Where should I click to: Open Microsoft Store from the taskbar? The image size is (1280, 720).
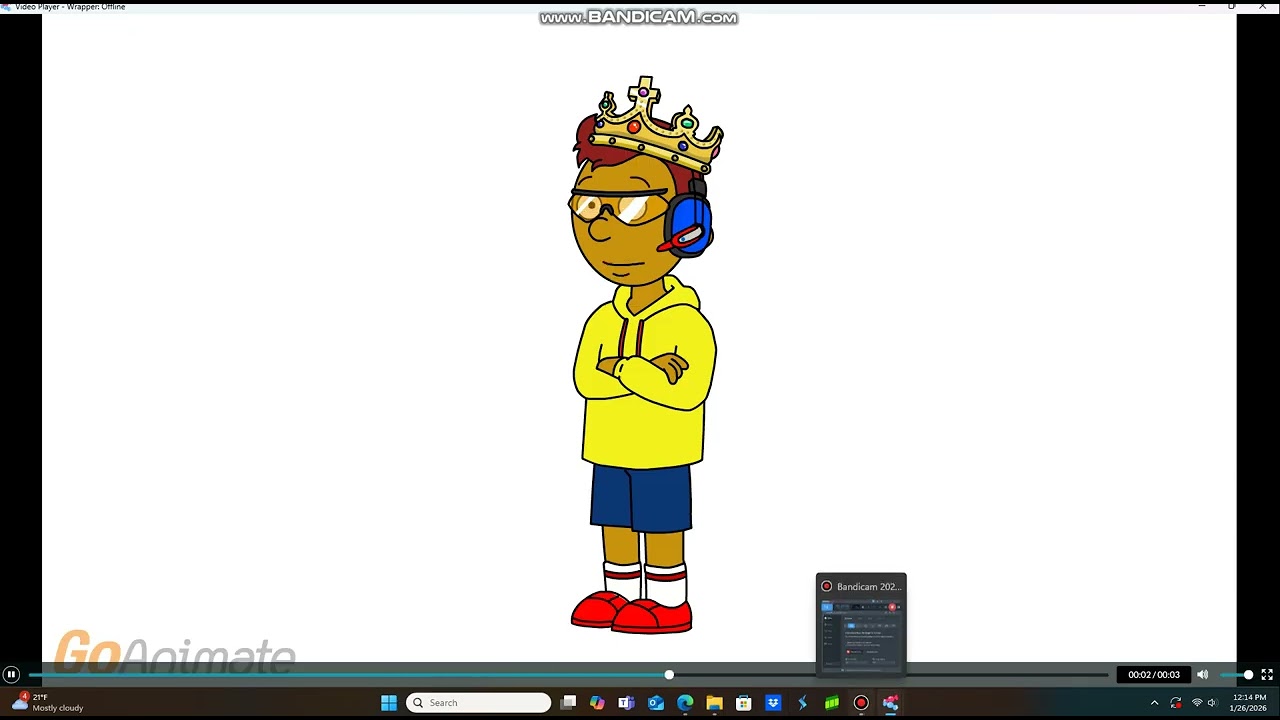tap(743, 703)
